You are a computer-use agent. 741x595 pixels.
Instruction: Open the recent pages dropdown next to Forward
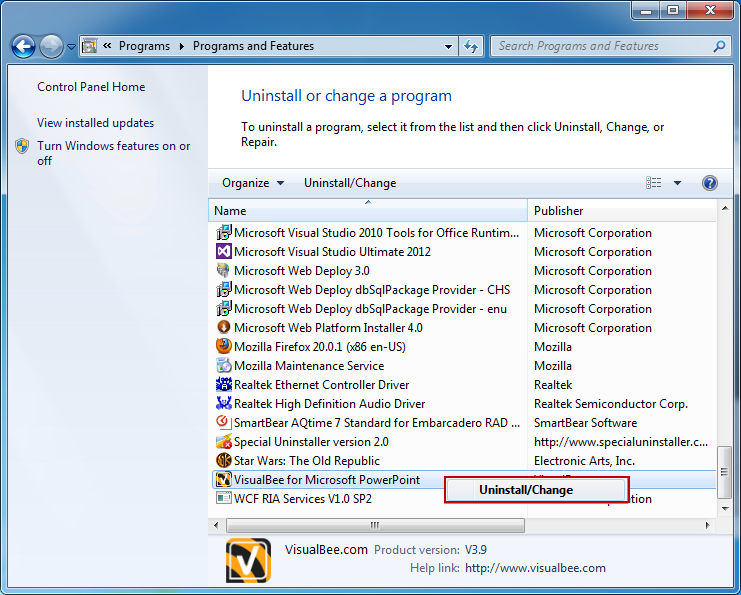coord(71,47)
